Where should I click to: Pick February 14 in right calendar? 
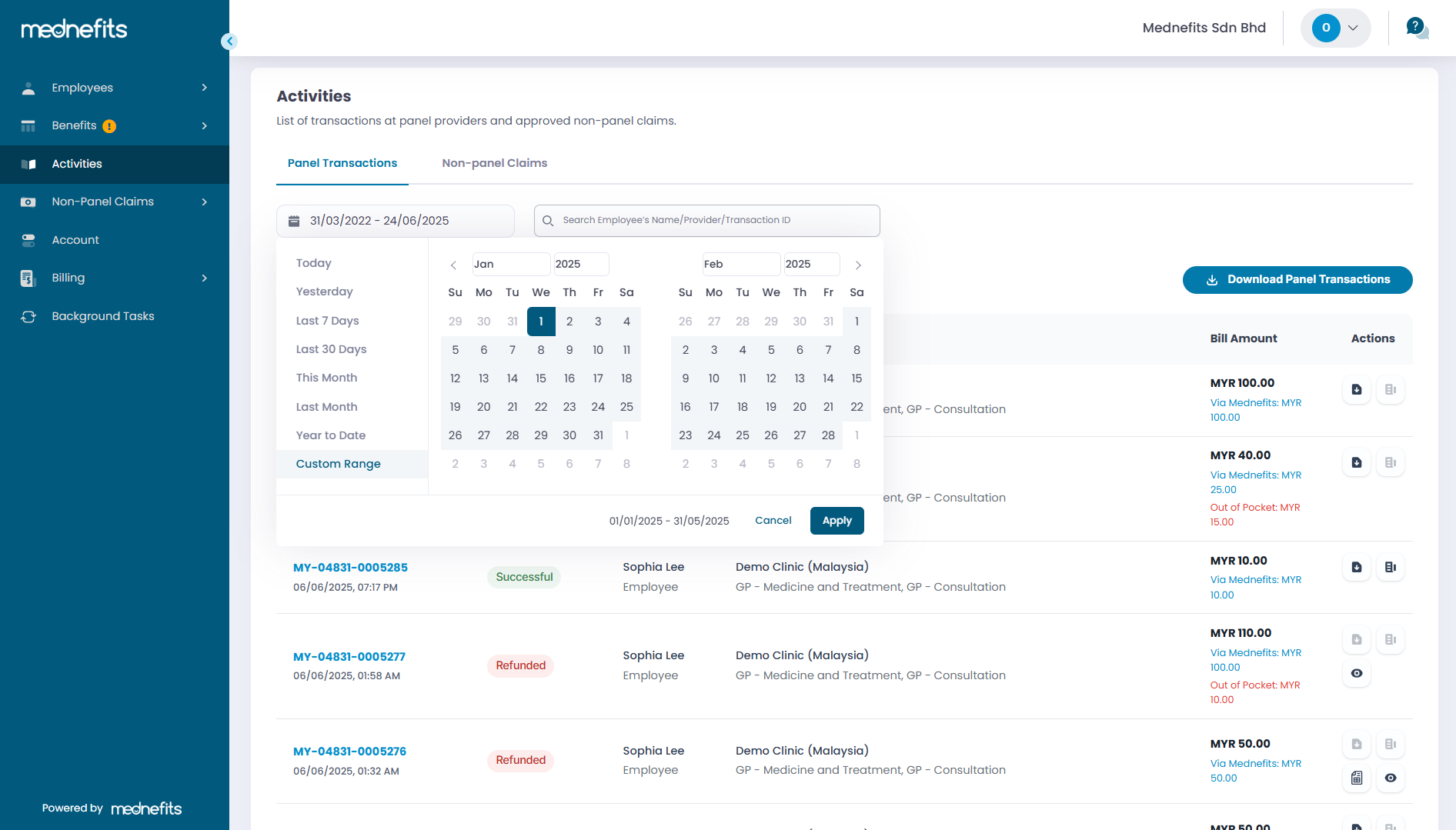pyautogui.click(x=828, y=378)
